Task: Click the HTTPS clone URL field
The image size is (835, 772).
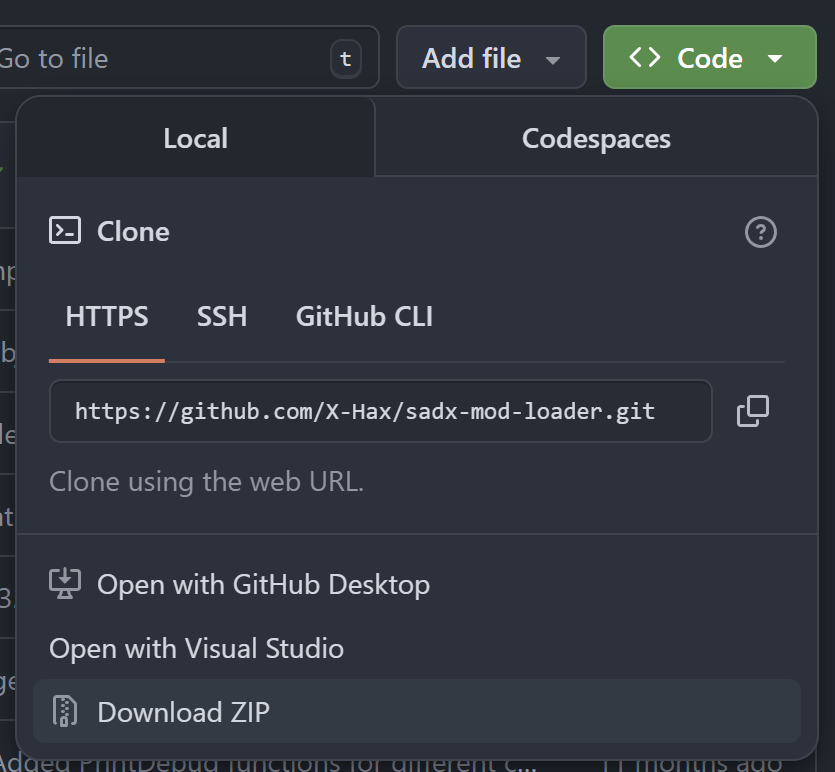Action: (380, 411)
